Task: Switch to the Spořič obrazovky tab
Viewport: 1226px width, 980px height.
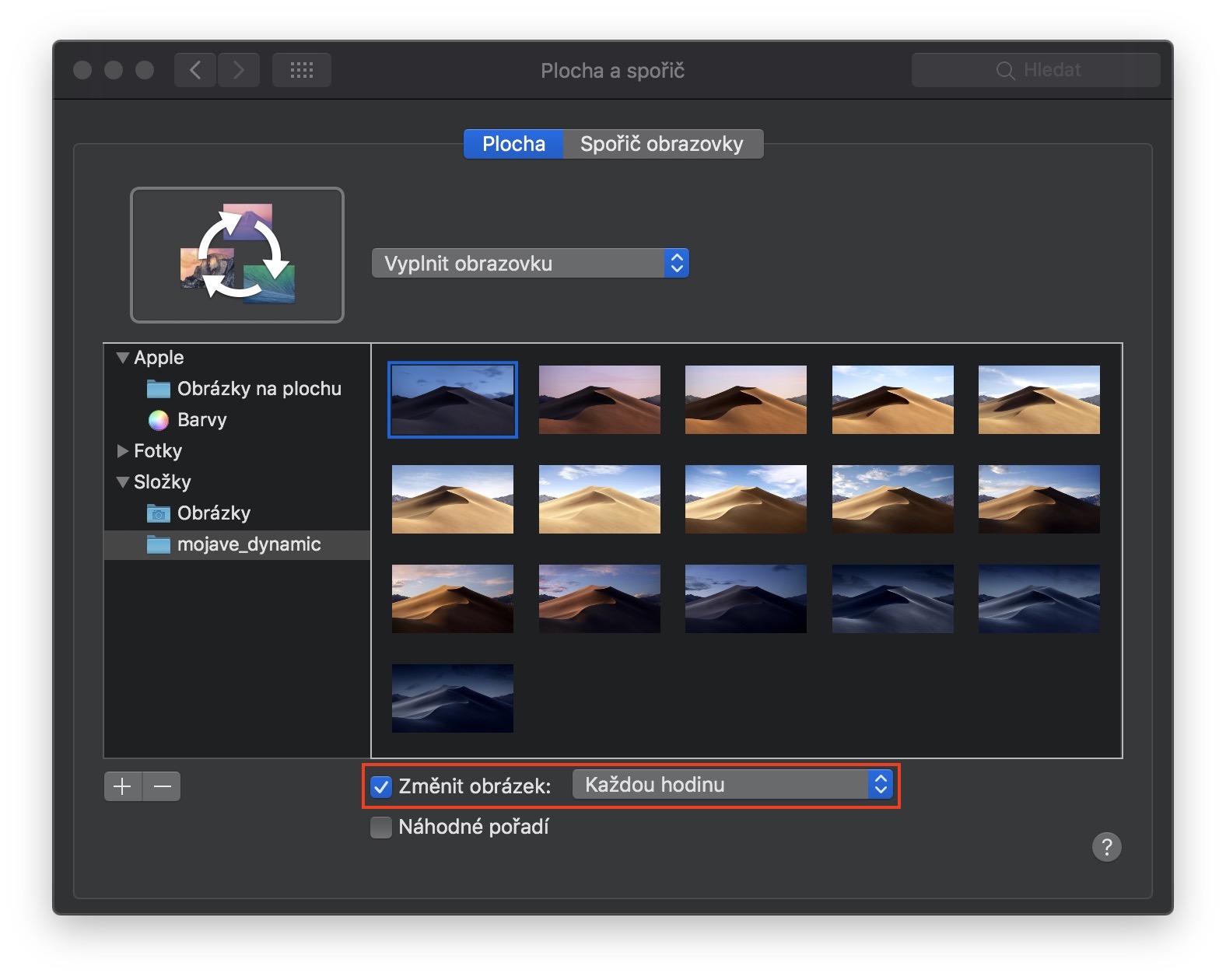Action: 661,144
